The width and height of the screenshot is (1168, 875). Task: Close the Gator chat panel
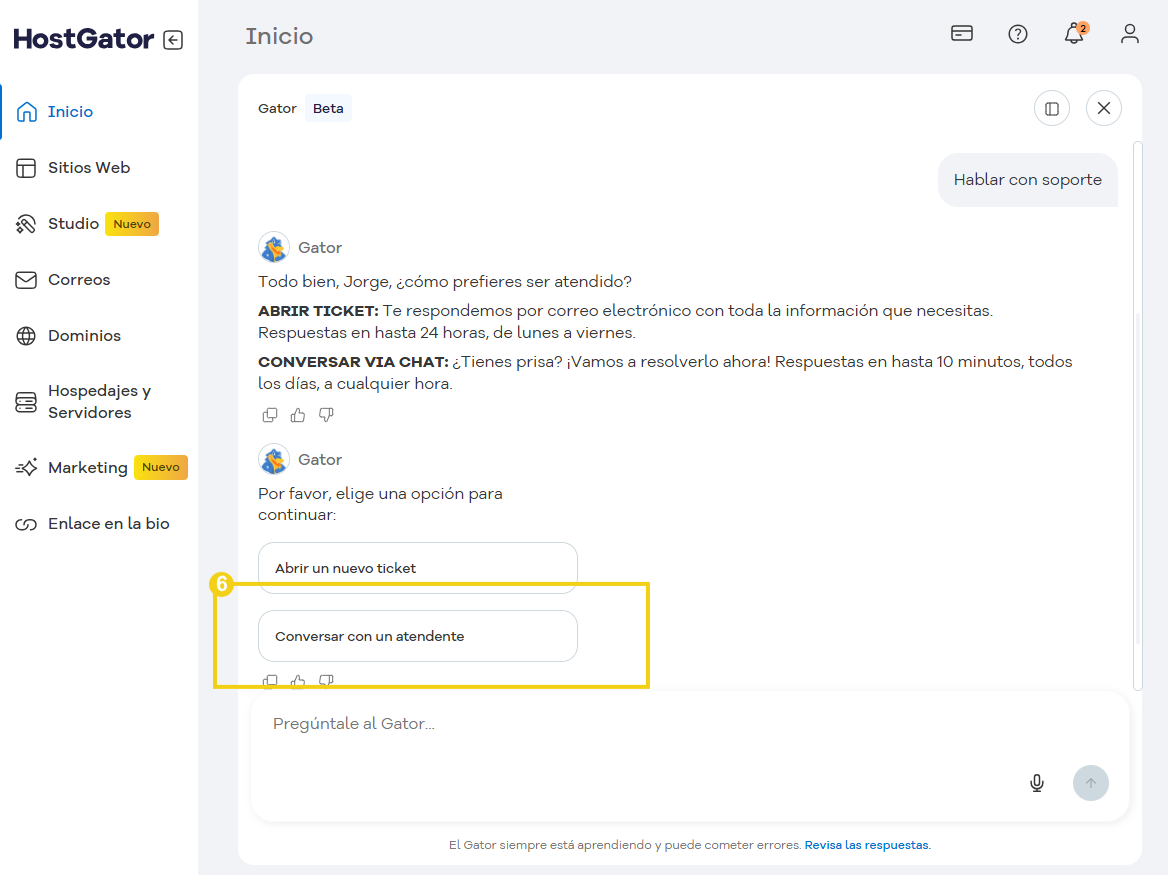click(1104, 108)
